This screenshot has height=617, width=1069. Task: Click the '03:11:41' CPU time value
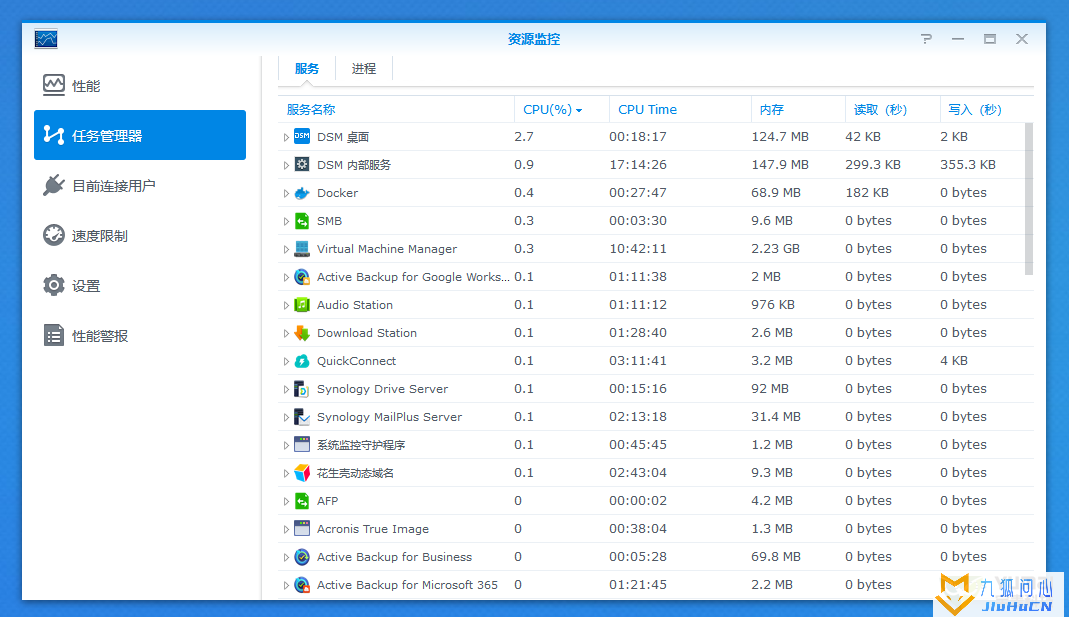(638, 361)
